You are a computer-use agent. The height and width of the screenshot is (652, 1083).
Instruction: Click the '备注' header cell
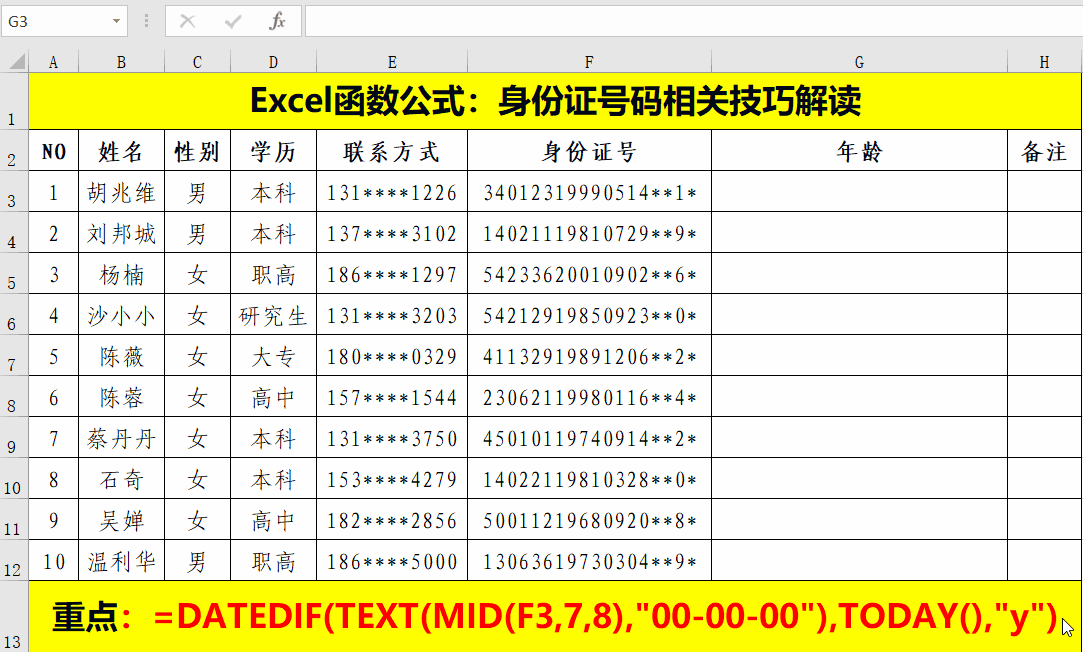pos(1044,151)
